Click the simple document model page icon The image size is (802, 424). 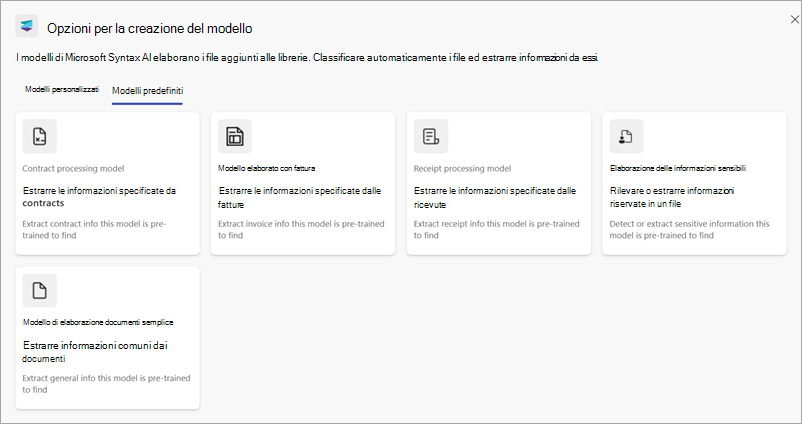coord(39,291)
